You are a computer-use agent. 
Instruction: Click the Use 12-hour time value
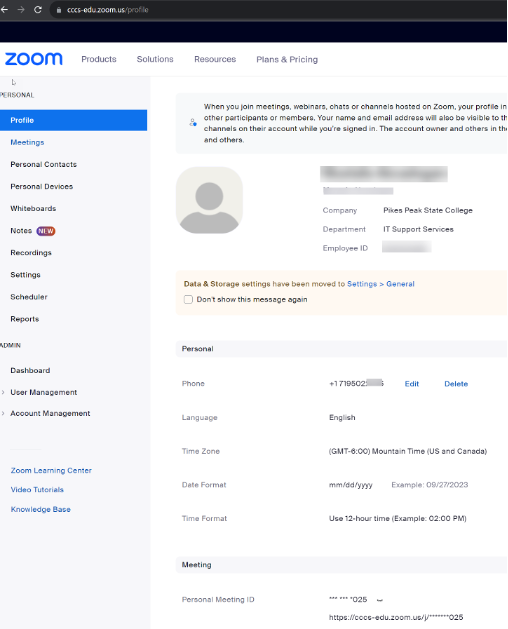point(398,519)
